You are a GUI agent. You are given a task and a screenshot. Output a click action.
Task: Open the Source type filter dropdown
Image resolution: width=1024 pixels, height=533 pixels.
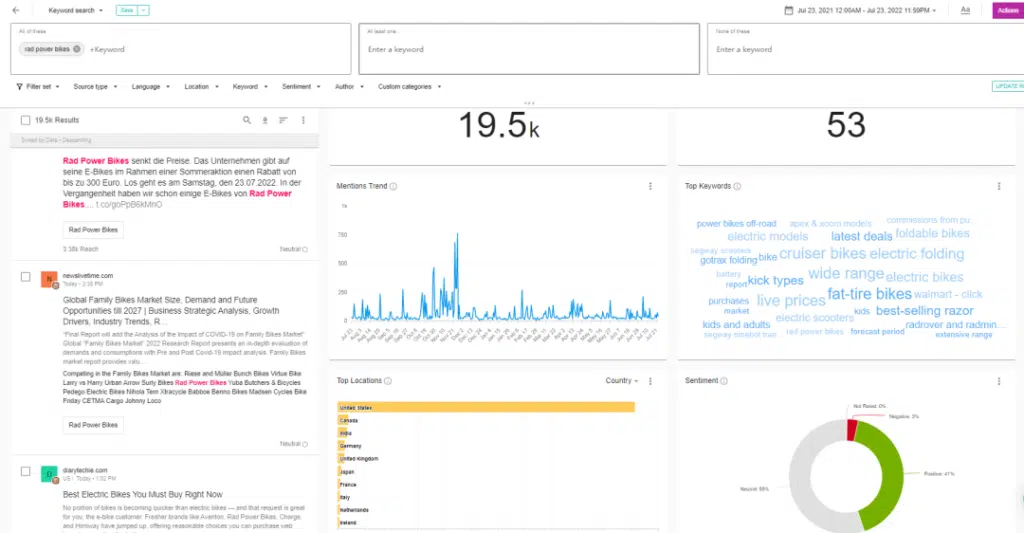95,86
